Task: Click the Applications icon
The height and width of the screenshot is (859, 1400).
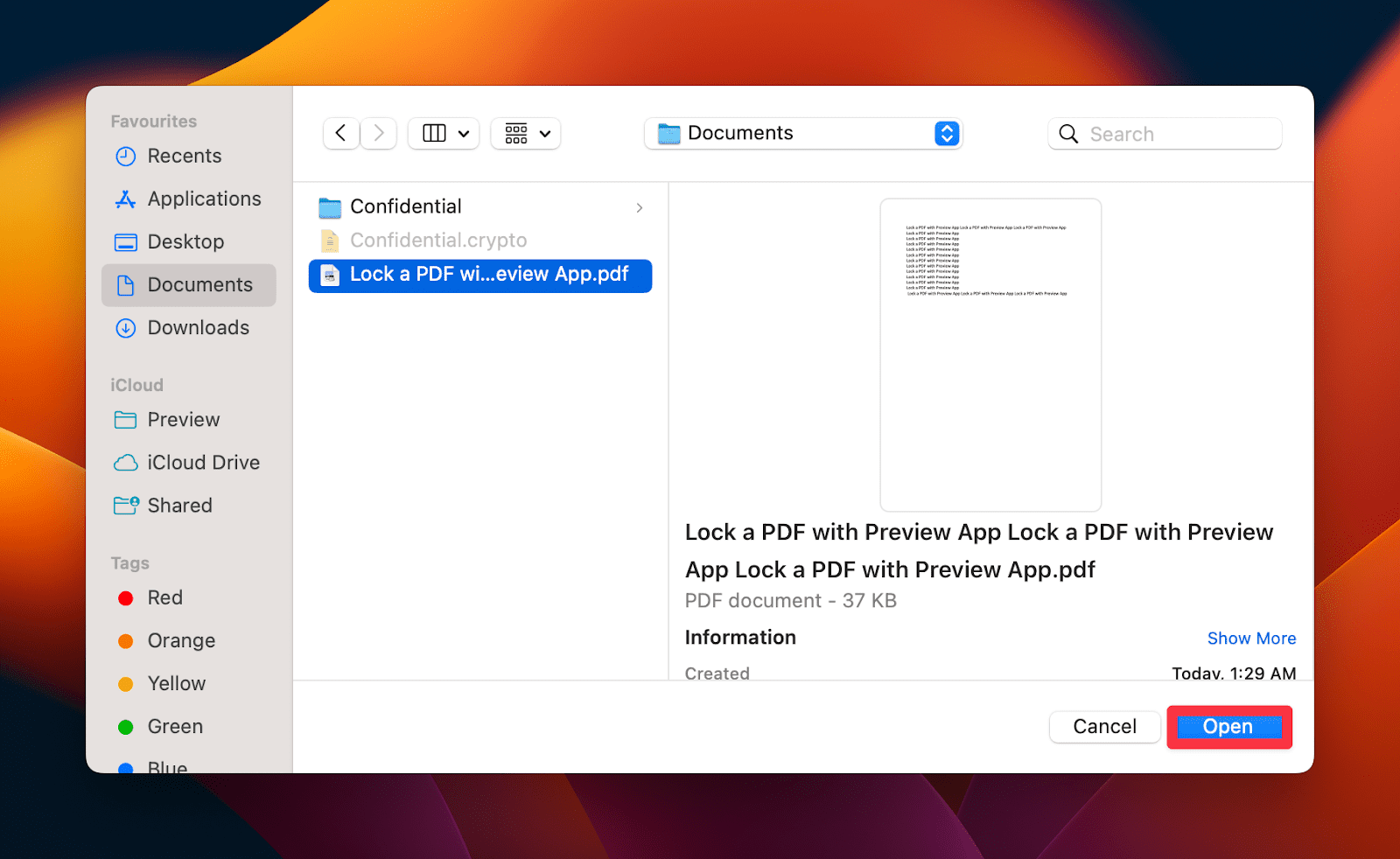Action: [126, 199]
